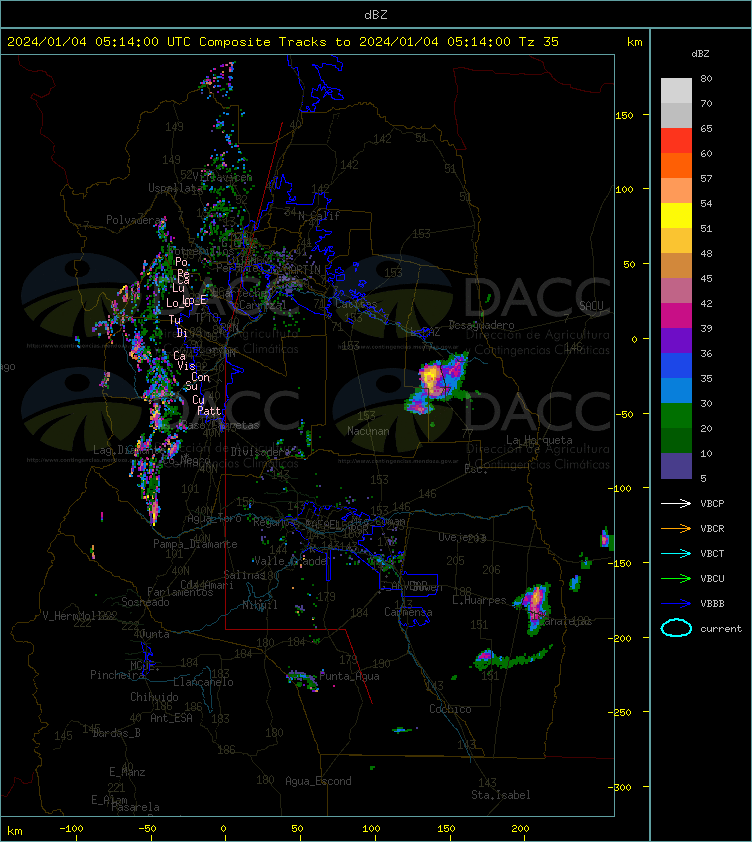
Task: Click the Sosneado place label
Action: tap(145, 602)
